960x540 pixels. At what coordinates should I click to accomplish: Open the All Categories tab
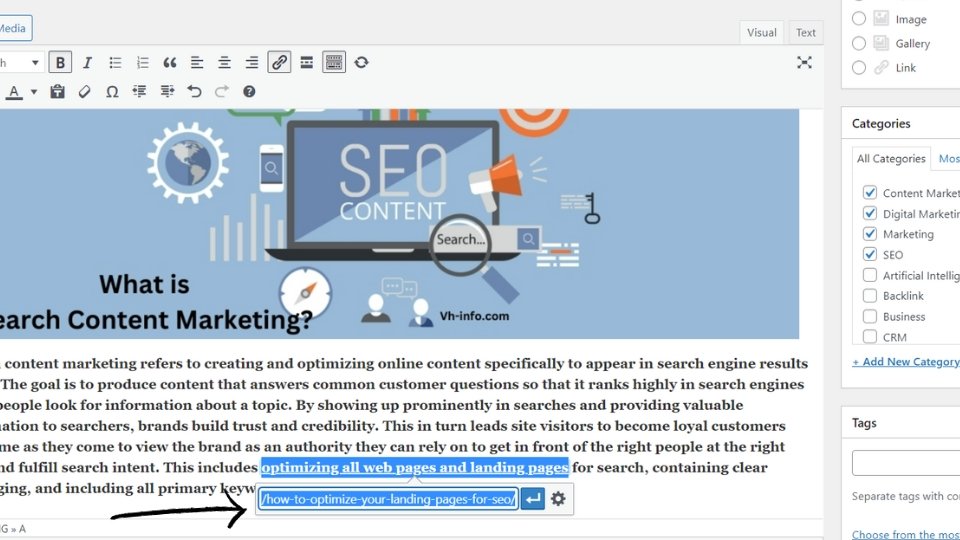[x=891, y=159]
